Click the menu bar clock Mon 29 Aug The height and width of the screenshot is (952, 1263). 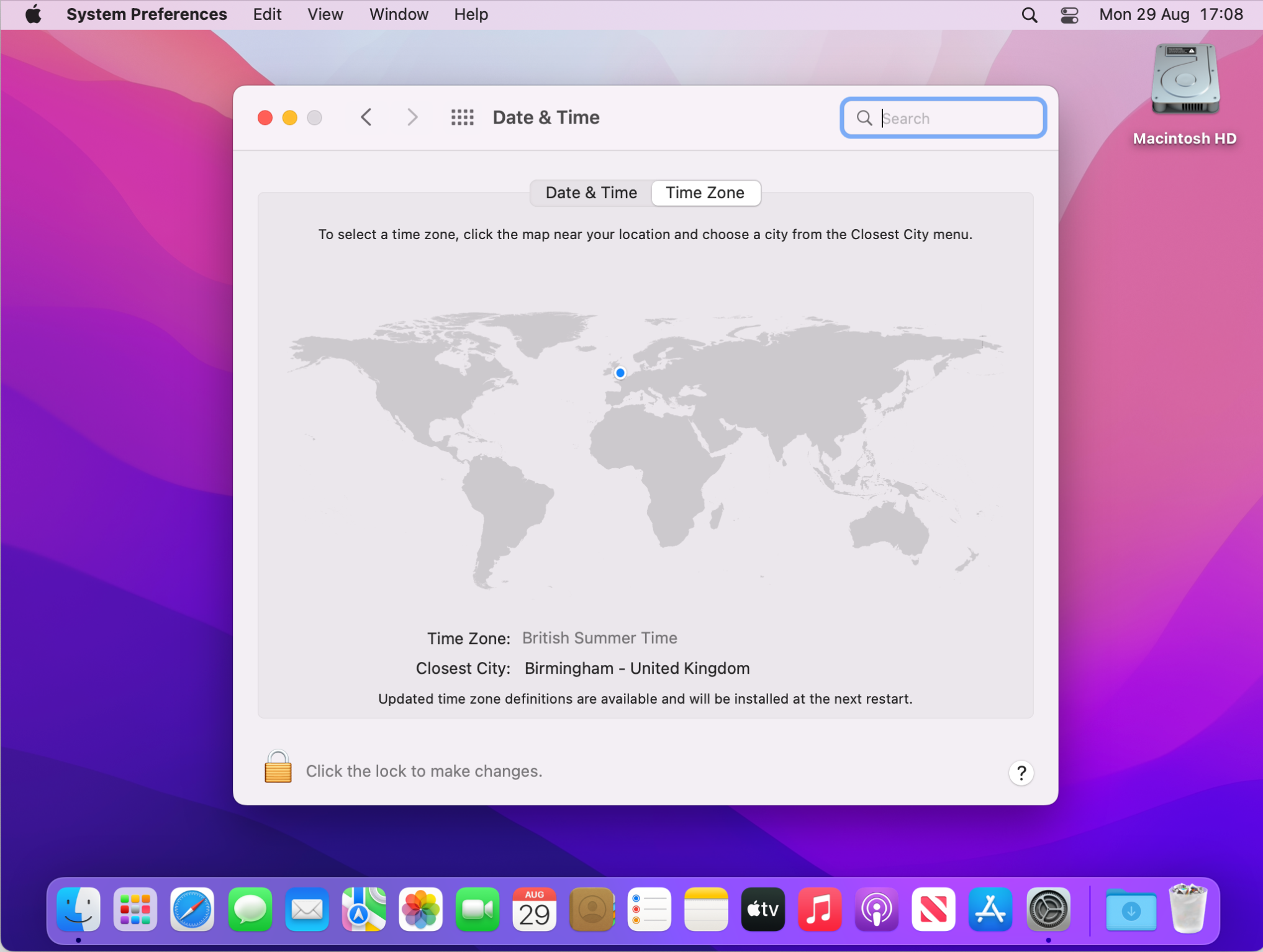point(1170,14)
